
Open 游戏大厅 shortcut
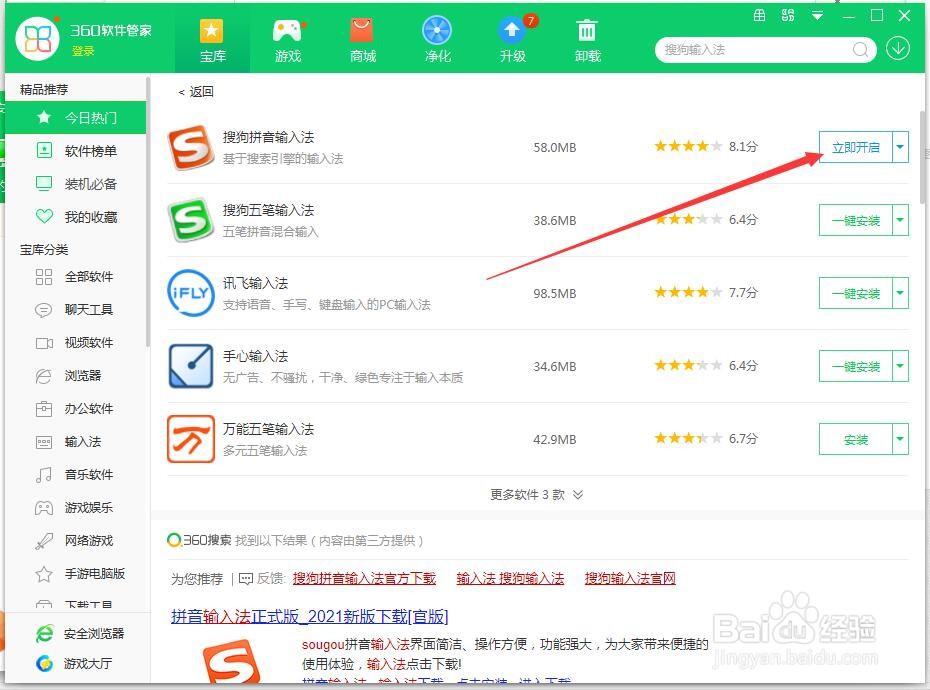[x=74, y=663]
